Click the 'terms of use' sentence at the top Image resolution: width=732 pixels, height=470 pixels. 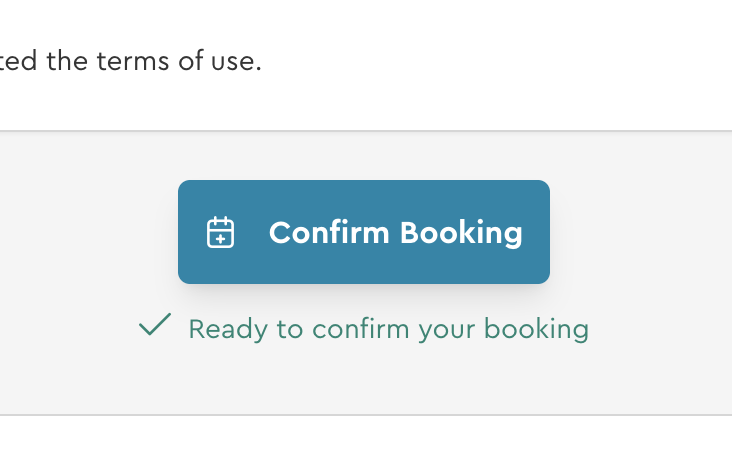pyautogui.click(x=130, y=61)
